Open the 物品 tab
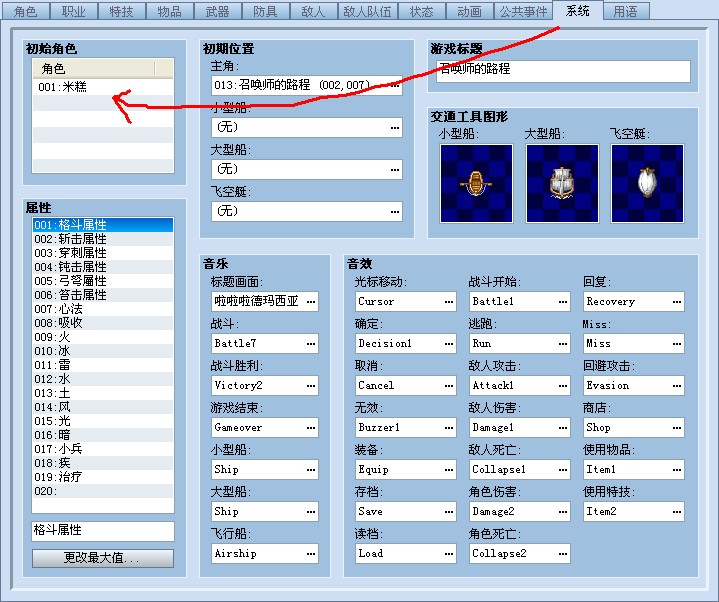719x602 pixels. [x=170, y=11]
